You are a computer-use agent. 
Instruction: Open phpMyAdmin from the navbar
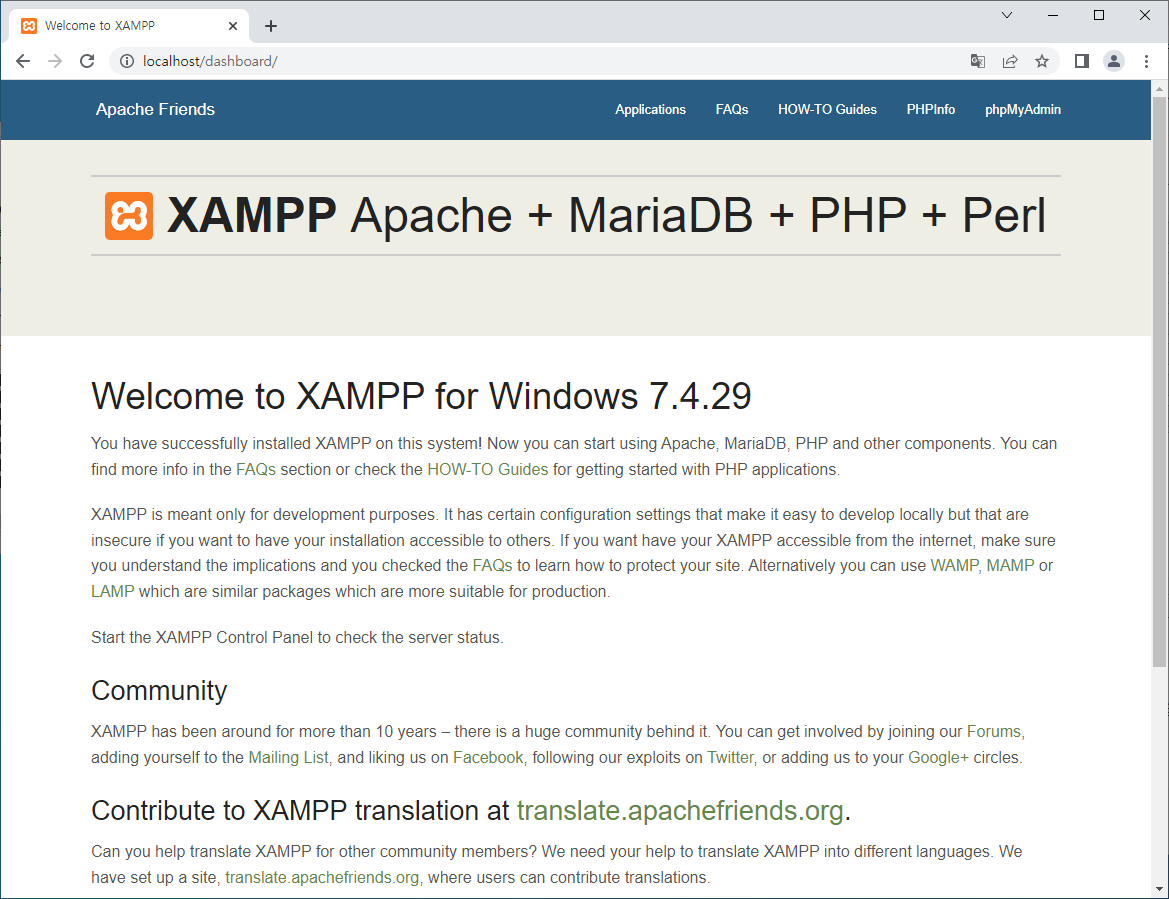[1023, 110]
